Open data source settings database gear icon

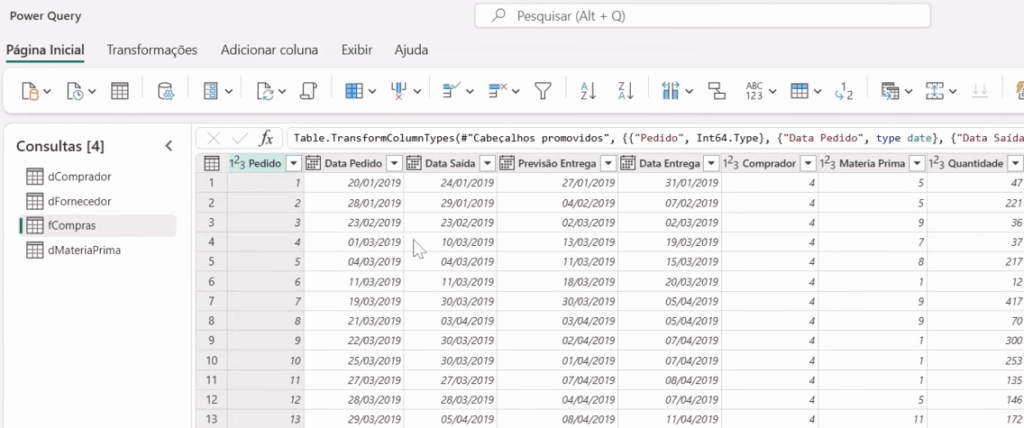pyautogui.click(x=166, y=91)
